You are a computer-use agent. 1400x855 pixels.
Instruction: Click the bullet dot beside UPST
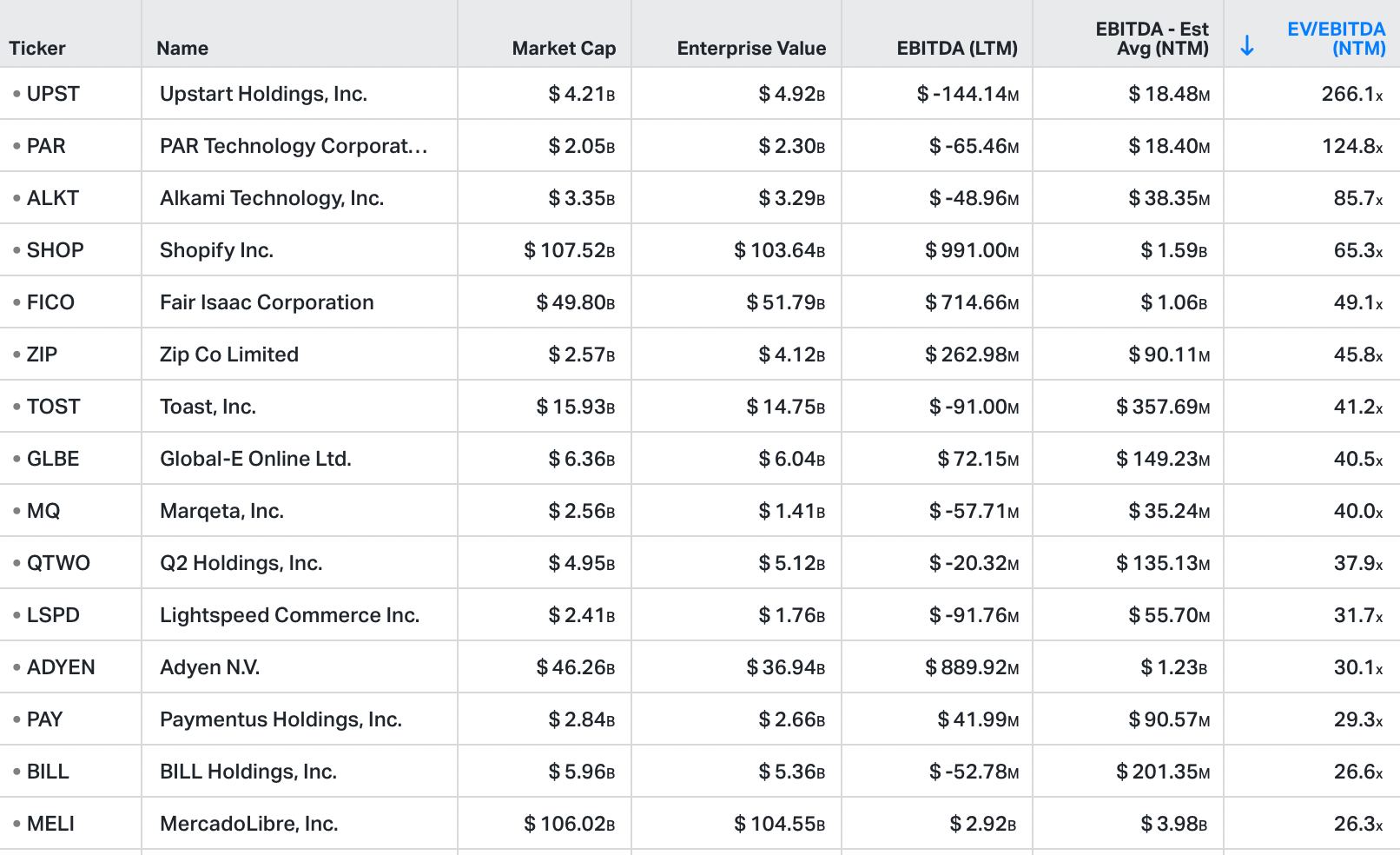17,94
